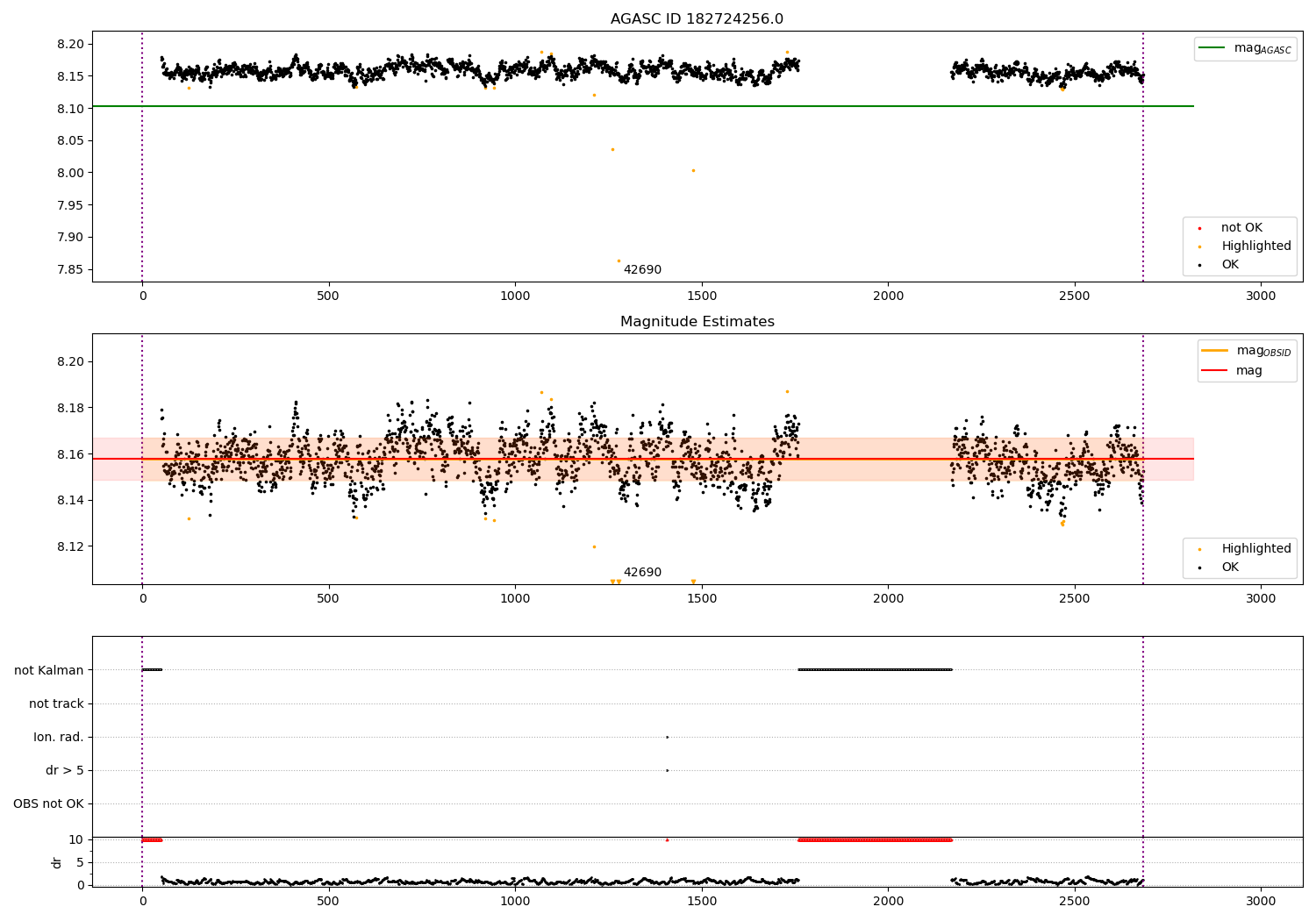Click the "dr > 5" row label
This screenshot has width=1316, height=921.
click(x=65, y=770)
